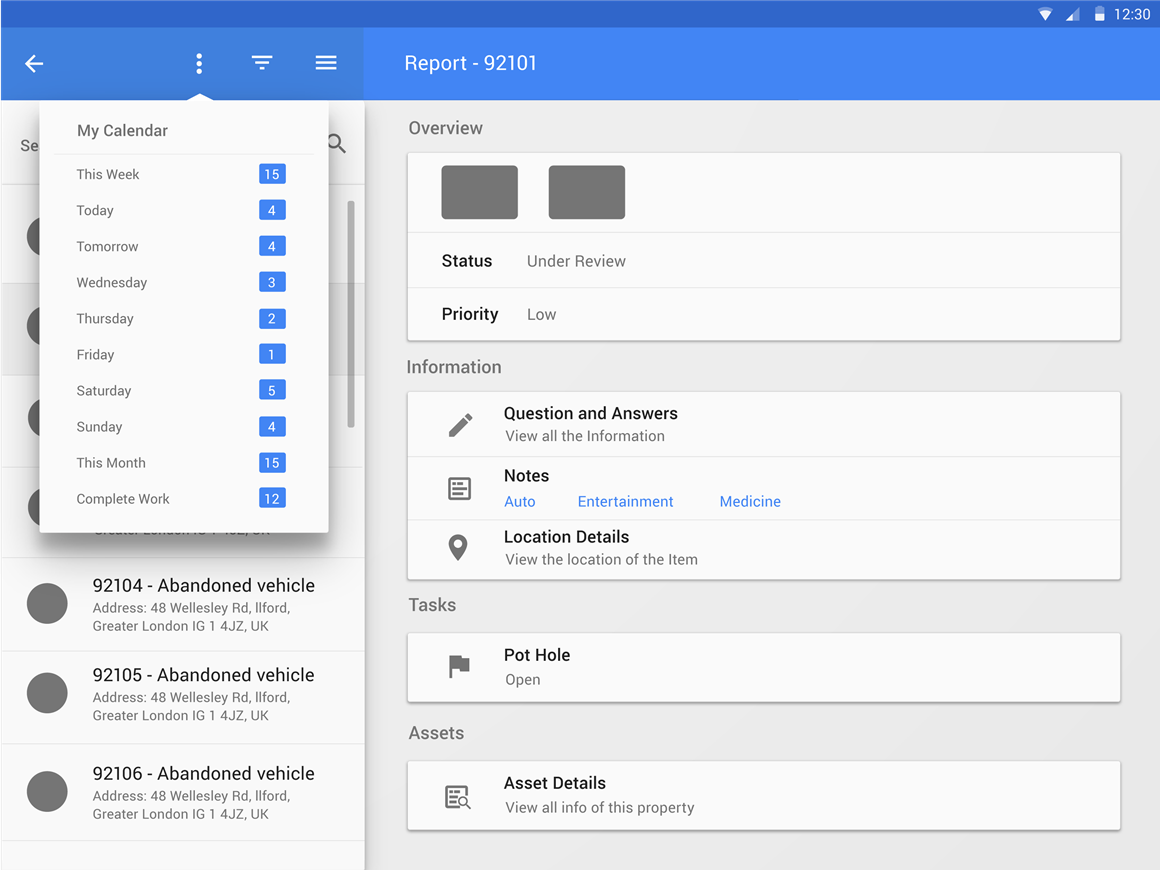Select Complete Work in calendar menu
This screenshot has height=870, width=1160.
(x=183, y=499)
